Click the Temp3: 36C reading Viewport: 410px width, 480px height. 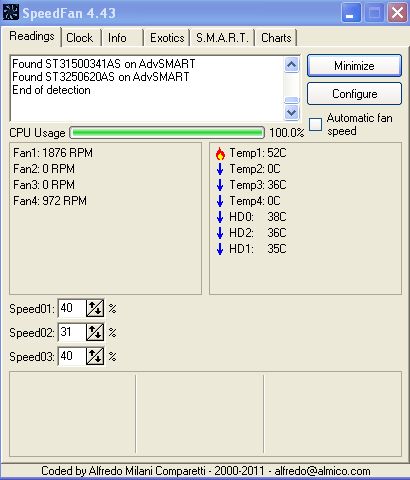258,185
